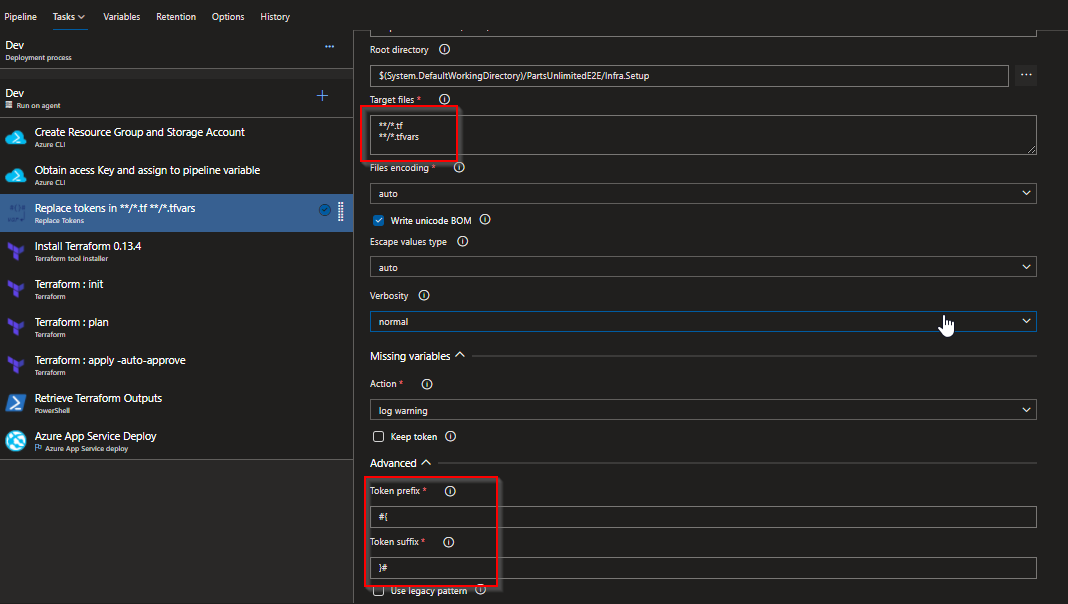The width and height of the screenshot is (1068, 604).
Task: Click Token suffix info icon
Action: (448, 542)
